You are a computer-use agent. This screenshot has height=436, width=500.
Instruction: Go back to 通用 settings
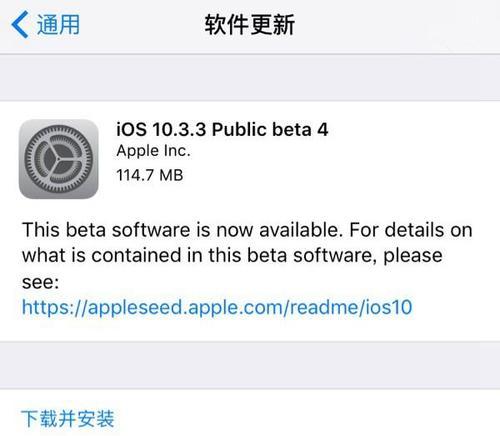click(46, 24)
